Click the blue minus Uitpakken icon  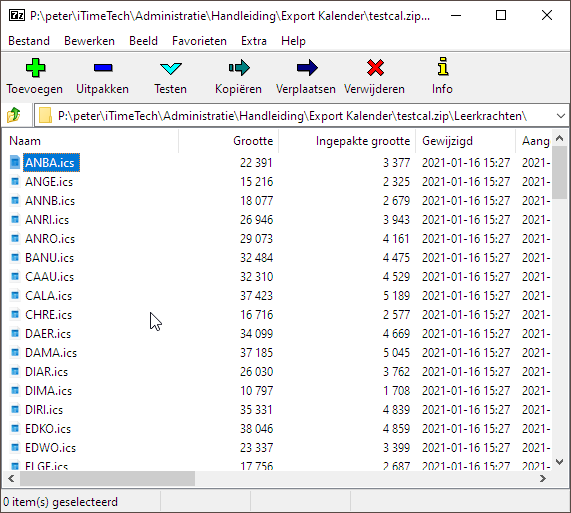pyautogui.click(x=103, y=68)
